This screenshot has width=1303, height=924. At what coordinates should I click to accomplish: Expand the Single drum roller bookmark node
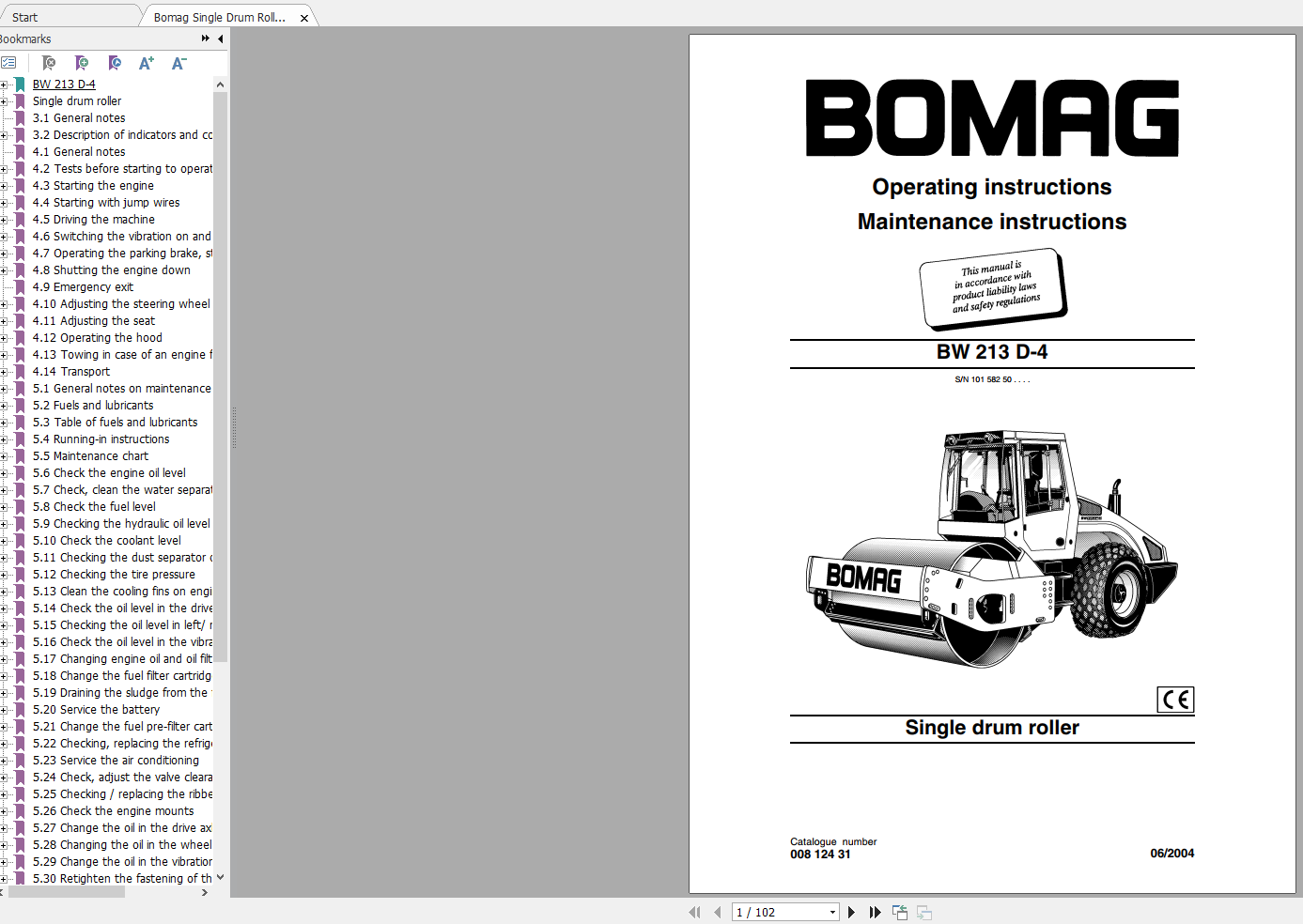coord(4,101)
